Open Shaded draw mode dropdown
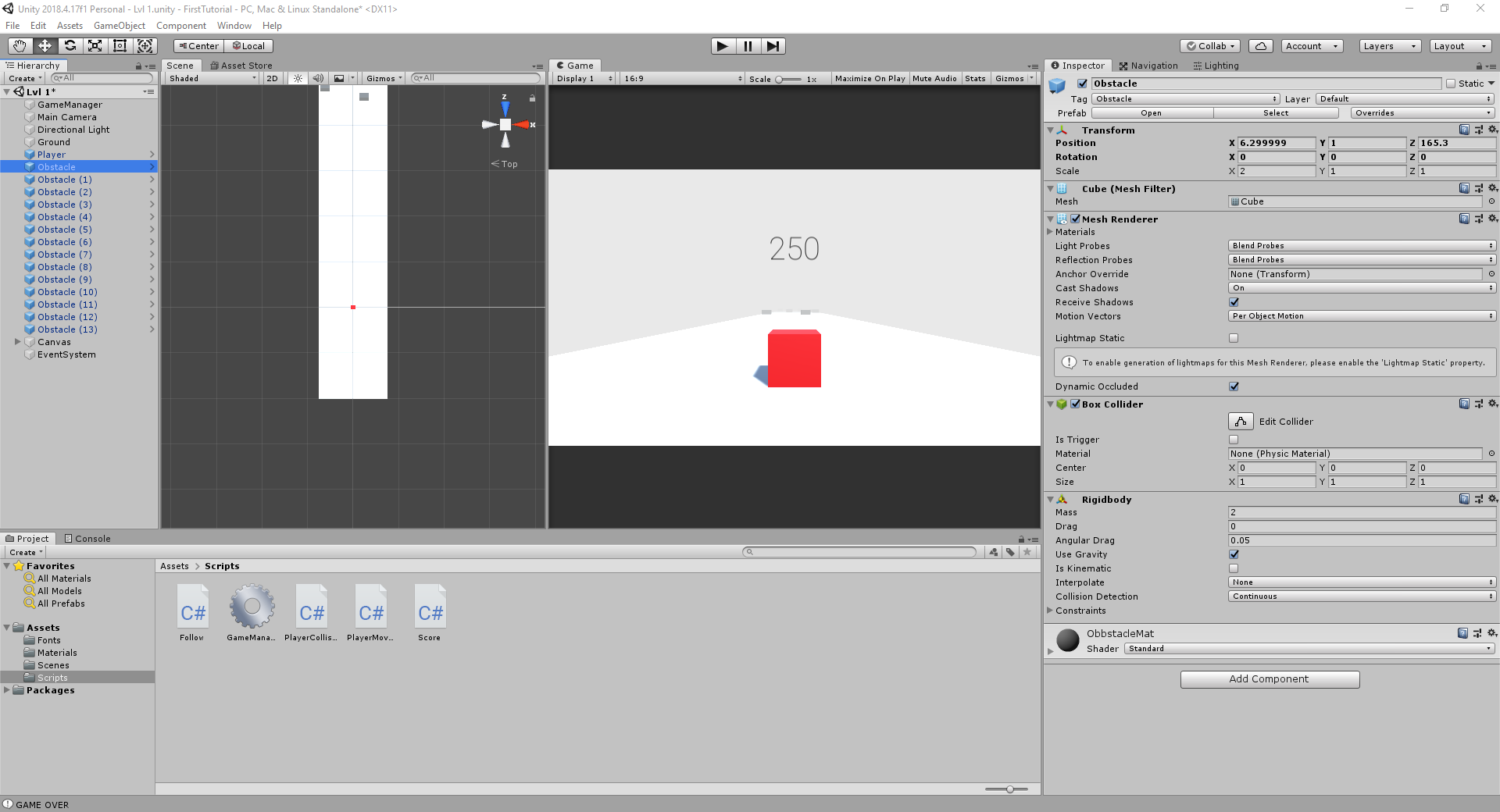The width and height of the screenshot is (1500, 812). point(212,78)
